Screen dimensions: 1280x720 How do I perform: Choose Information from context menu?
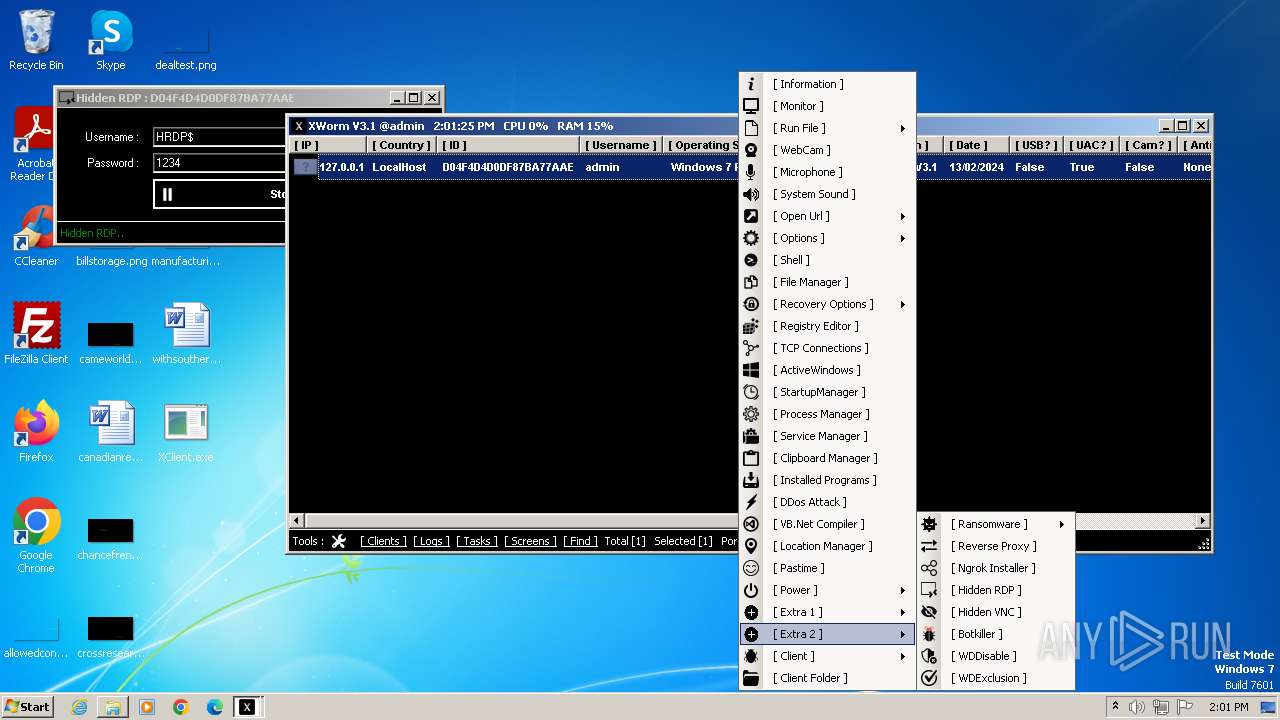[x=827, y=84]
